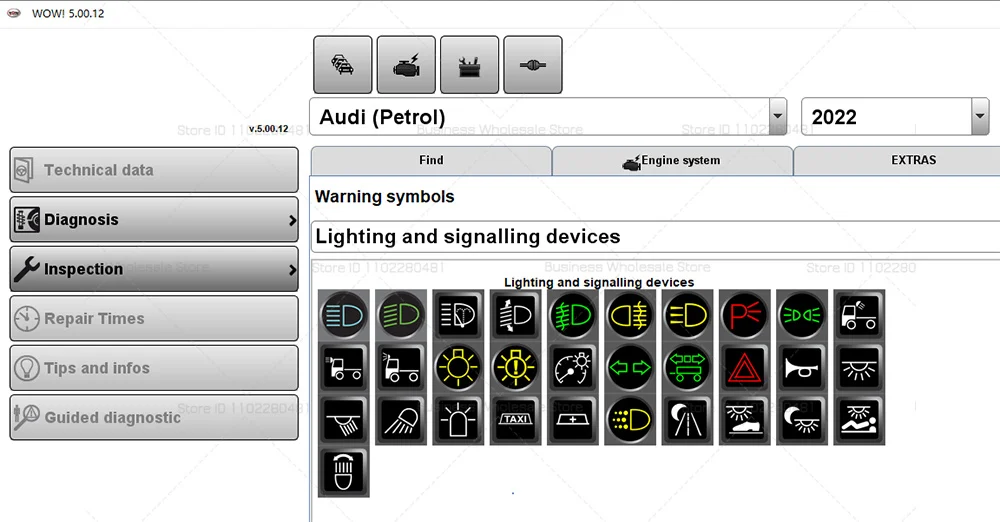Open the headlight washer wiper symbol

click(x=458, y=315)
